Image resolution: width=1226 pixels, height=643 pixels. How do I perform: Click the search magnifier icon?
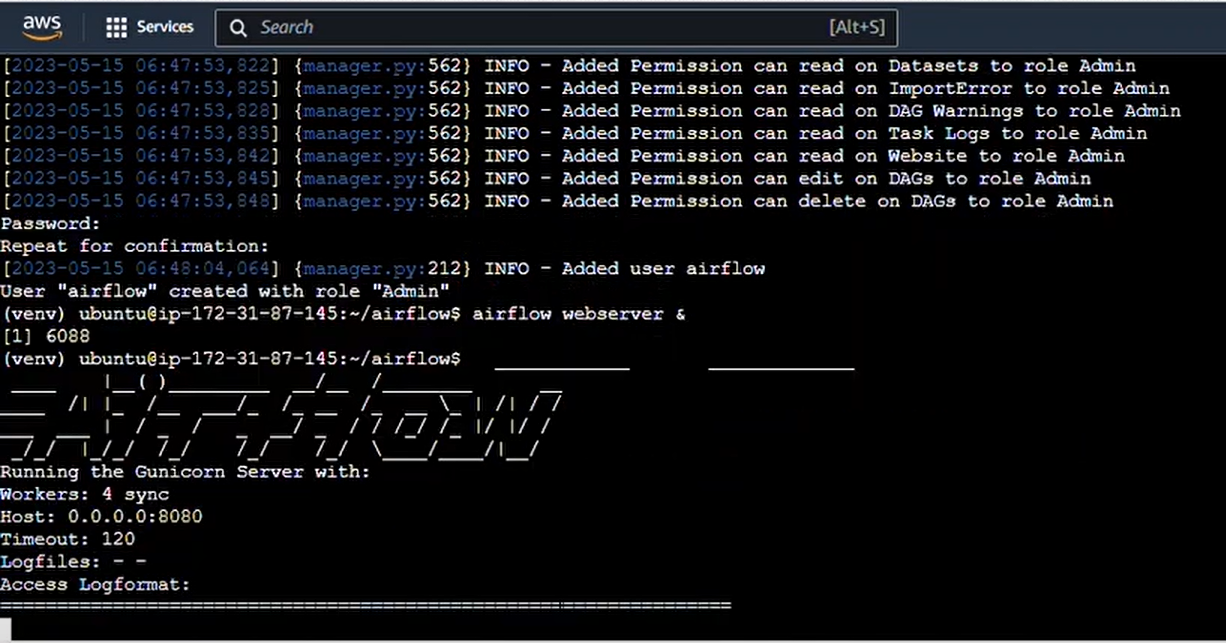[x=238, y=28]
